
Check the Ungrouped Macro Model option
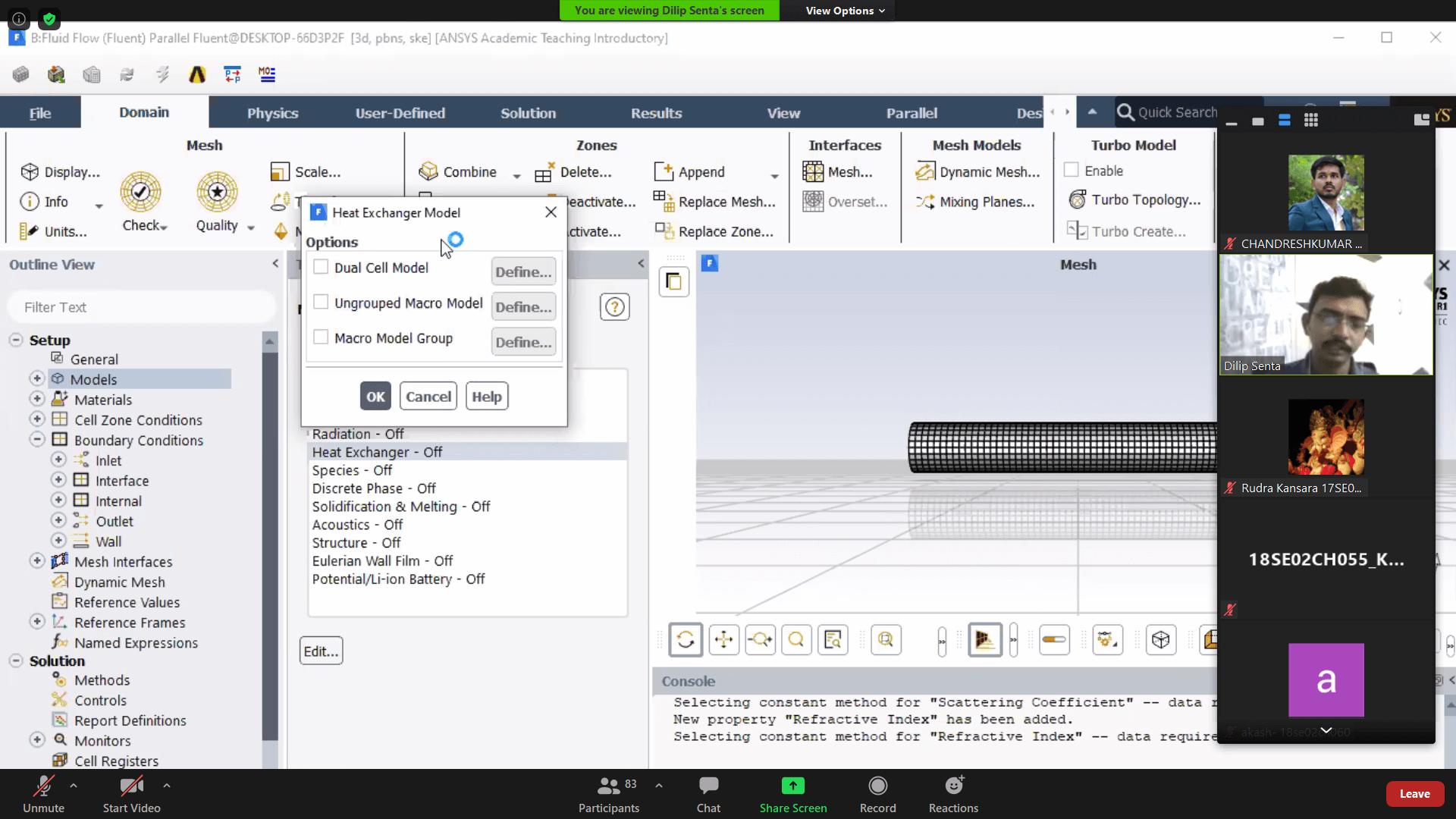click(321, 303)
